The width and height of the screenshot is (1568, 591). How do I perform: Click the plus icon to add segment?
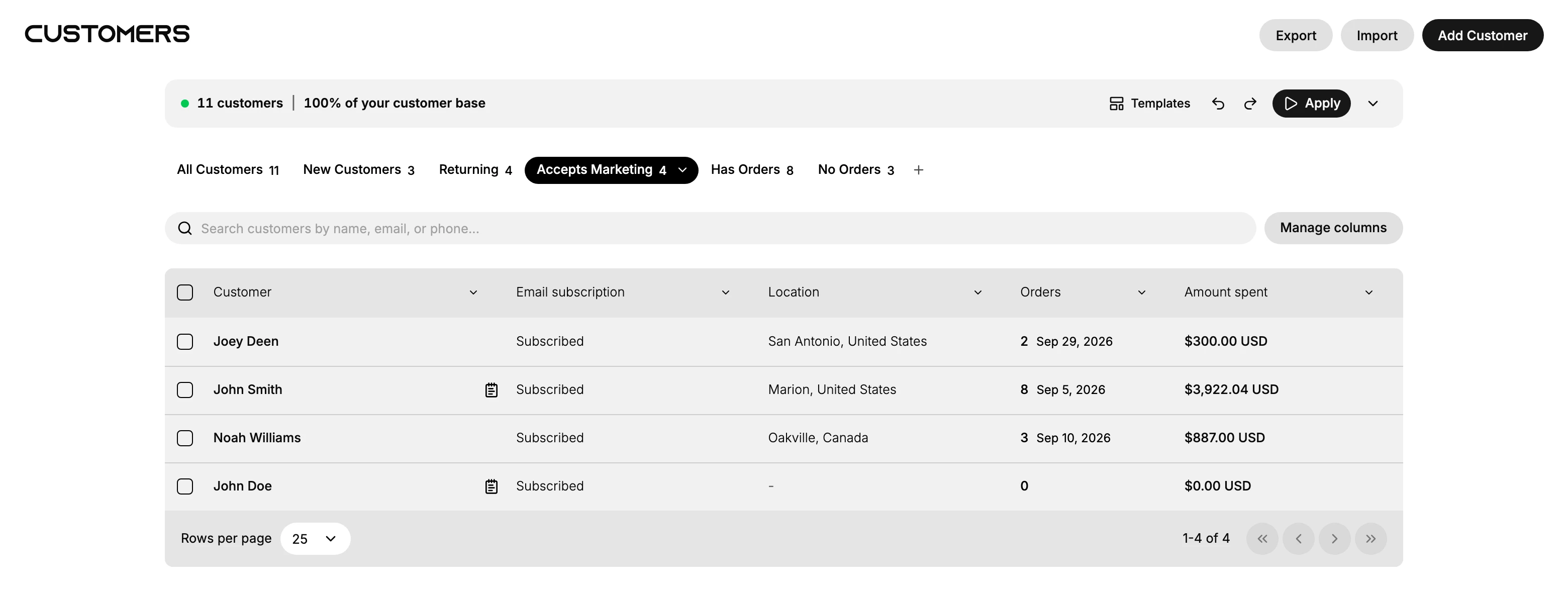click(x=919, y=170)
